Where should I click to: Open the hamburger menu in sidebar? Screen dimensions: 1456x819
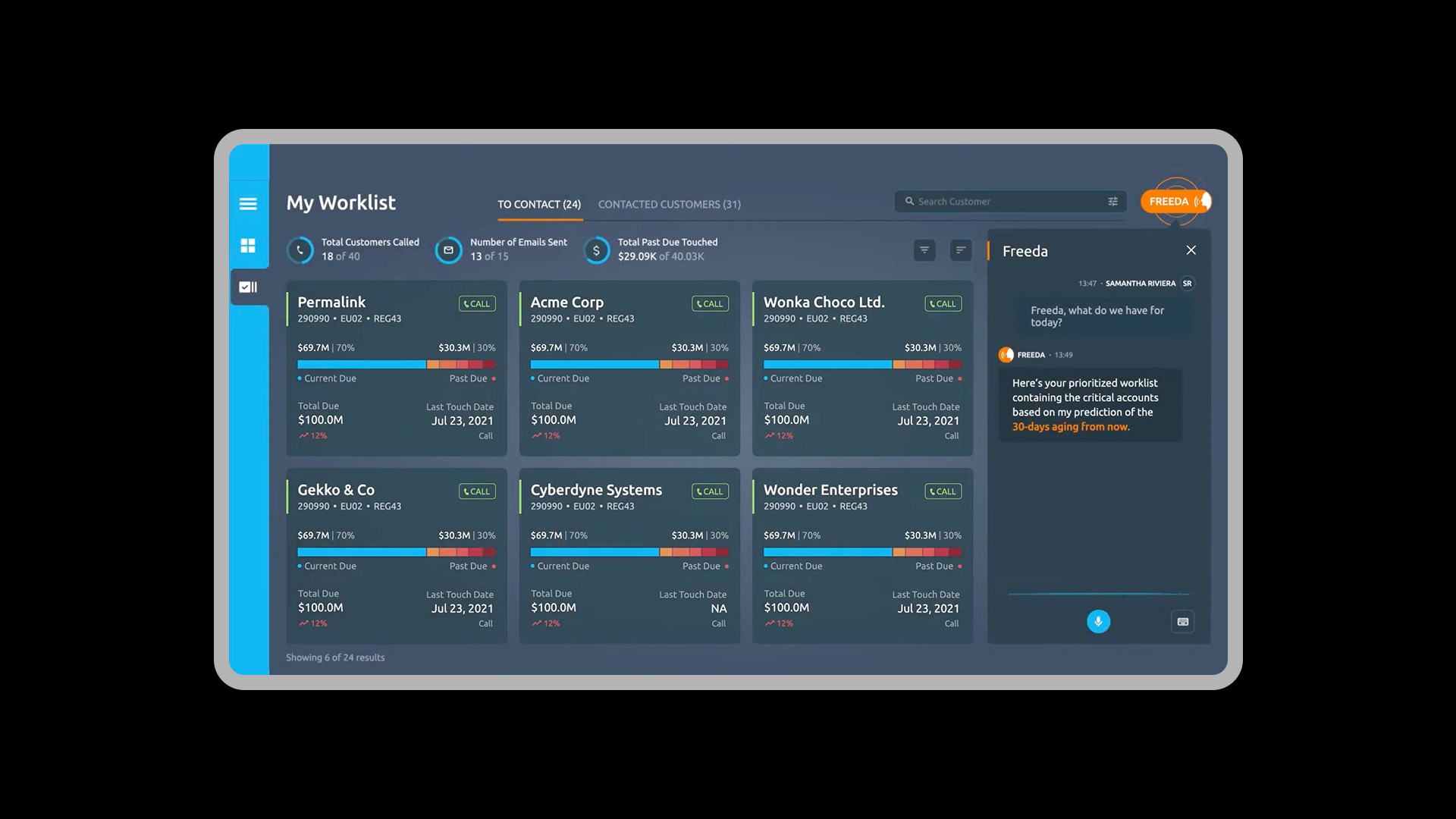(248, 204)
